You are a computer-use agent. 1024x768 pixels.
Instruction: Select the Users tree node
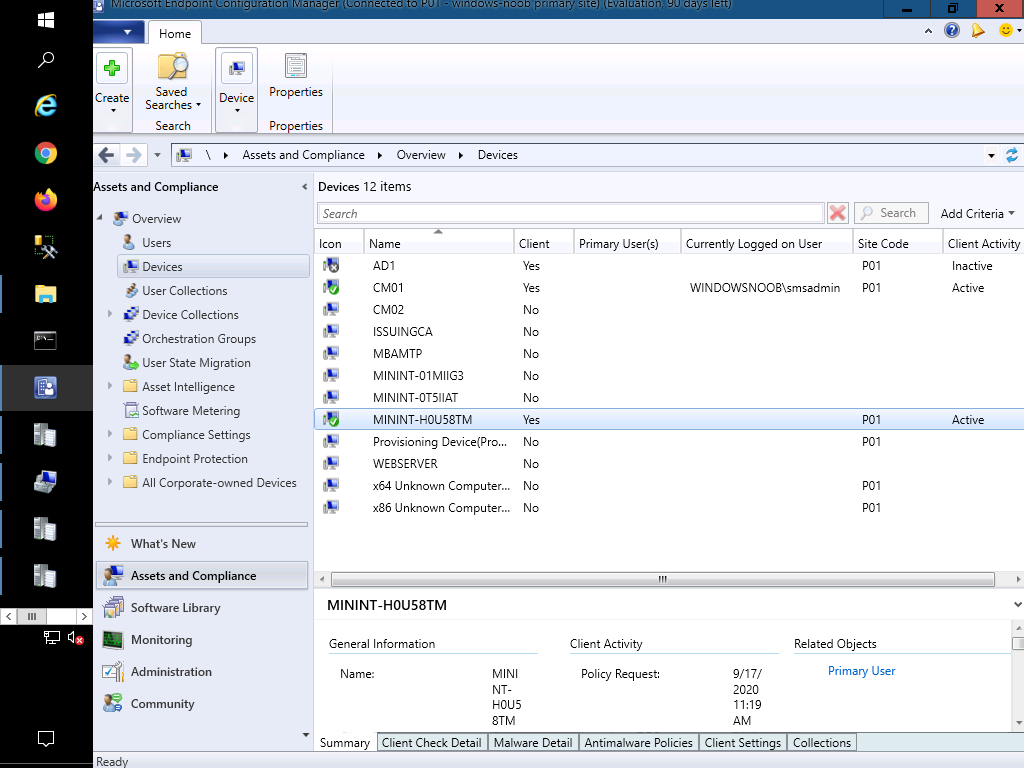pos(156,242)
